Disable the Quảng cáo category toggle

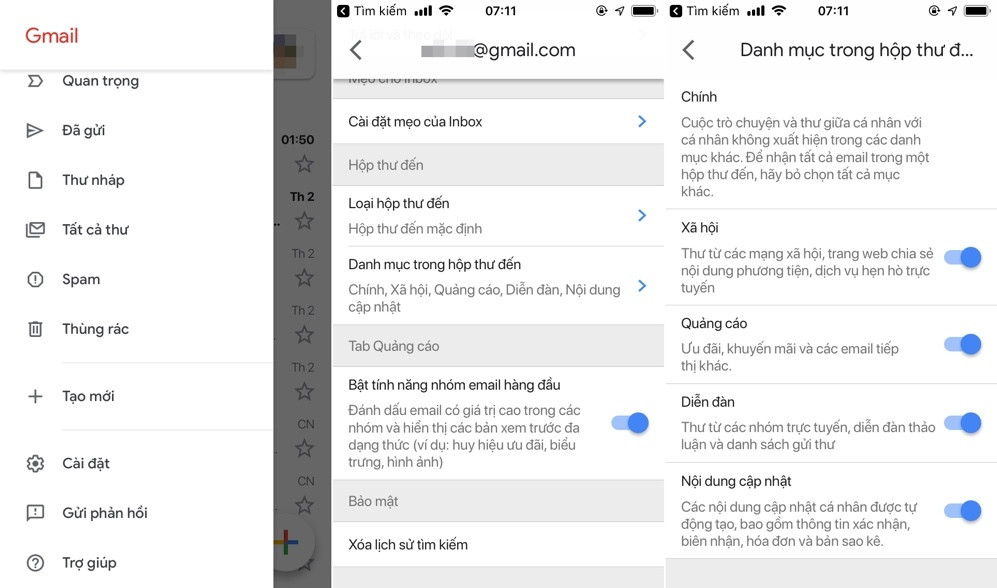[x=961, y=345]
